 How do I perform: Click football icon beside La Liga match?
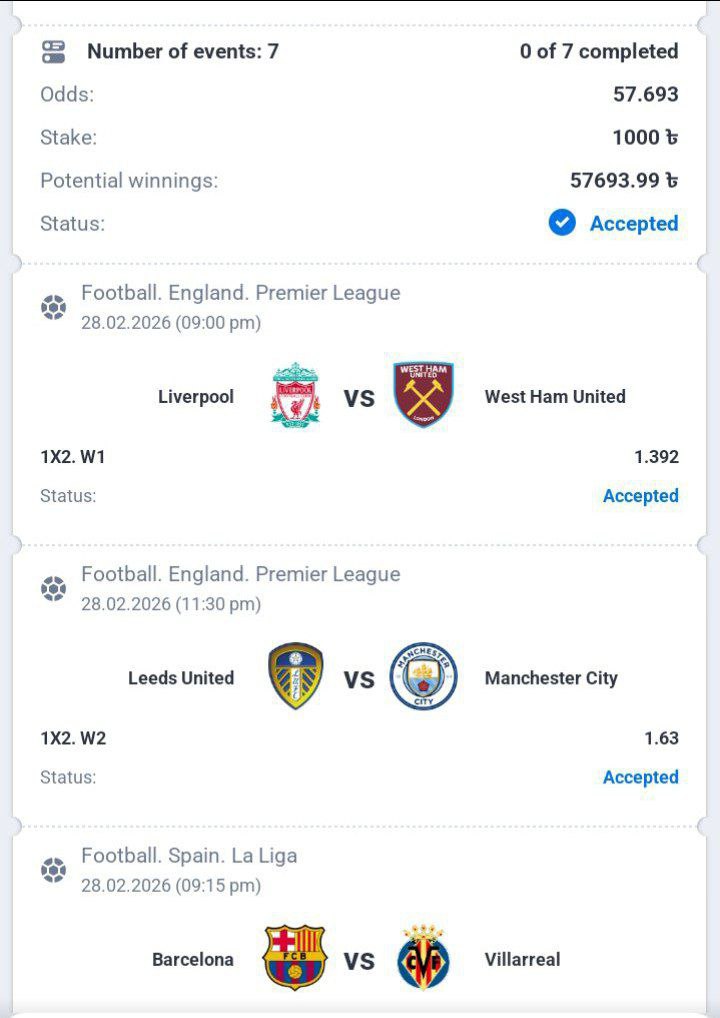54,870
